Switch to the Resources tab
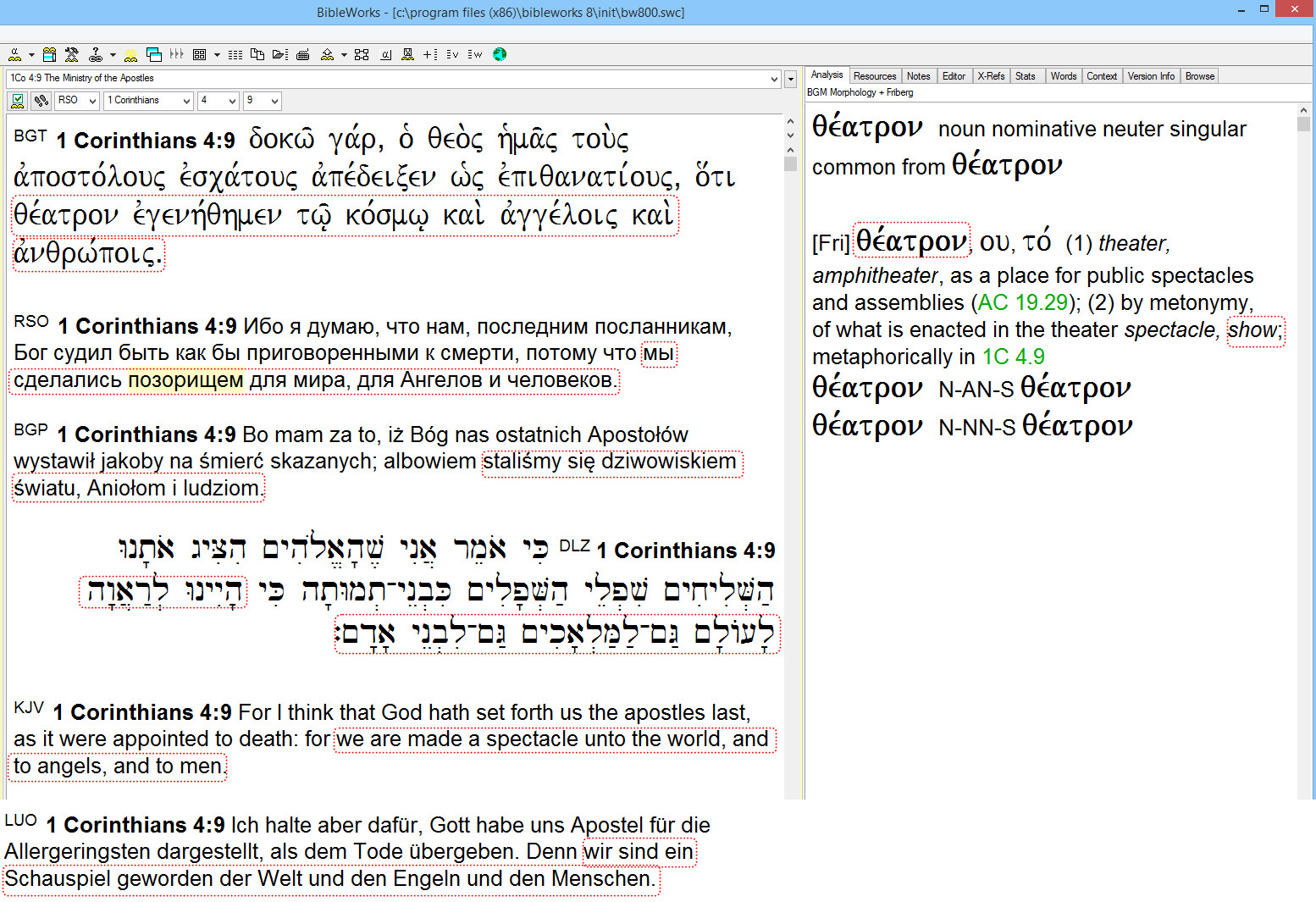Screen dimensions: 1316x902 (875, 76)
